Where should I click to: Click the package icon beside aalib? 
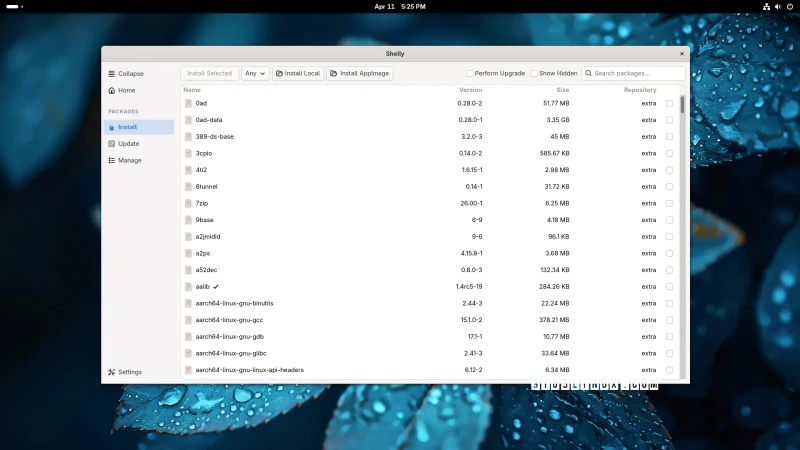[x=188, y=287]
